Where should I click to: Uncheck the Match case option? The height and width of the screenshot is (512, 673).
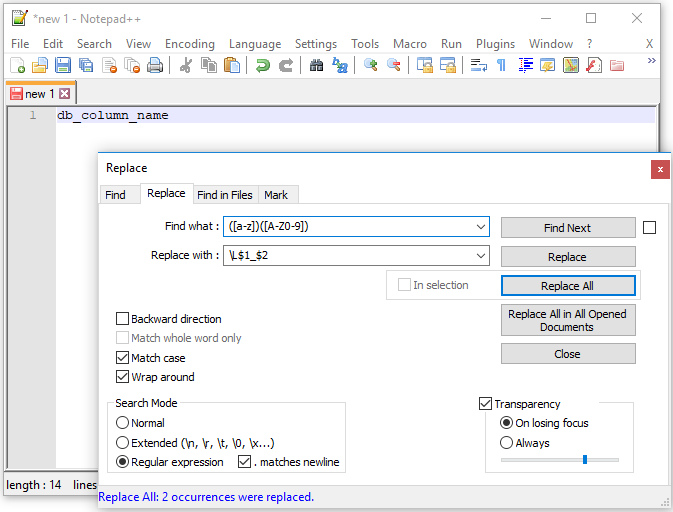click(123, 358)
